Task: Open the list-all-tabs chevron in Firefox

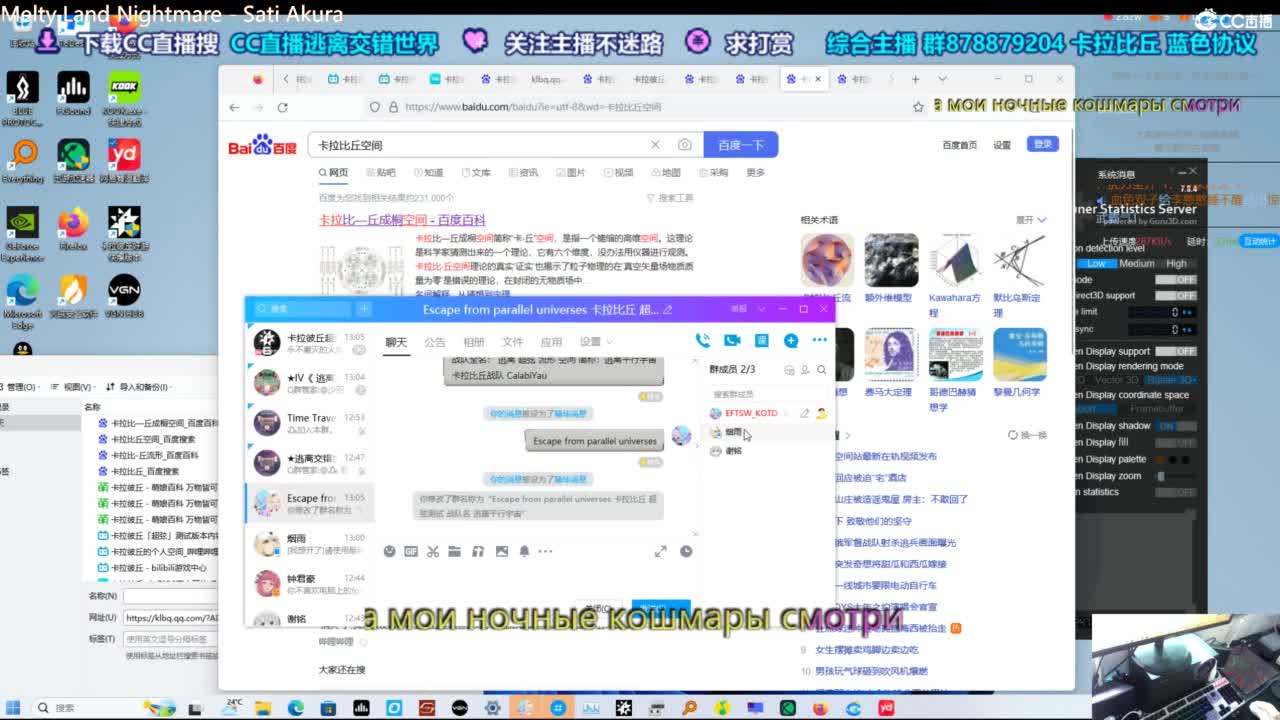Action: (x=942, y=79)
